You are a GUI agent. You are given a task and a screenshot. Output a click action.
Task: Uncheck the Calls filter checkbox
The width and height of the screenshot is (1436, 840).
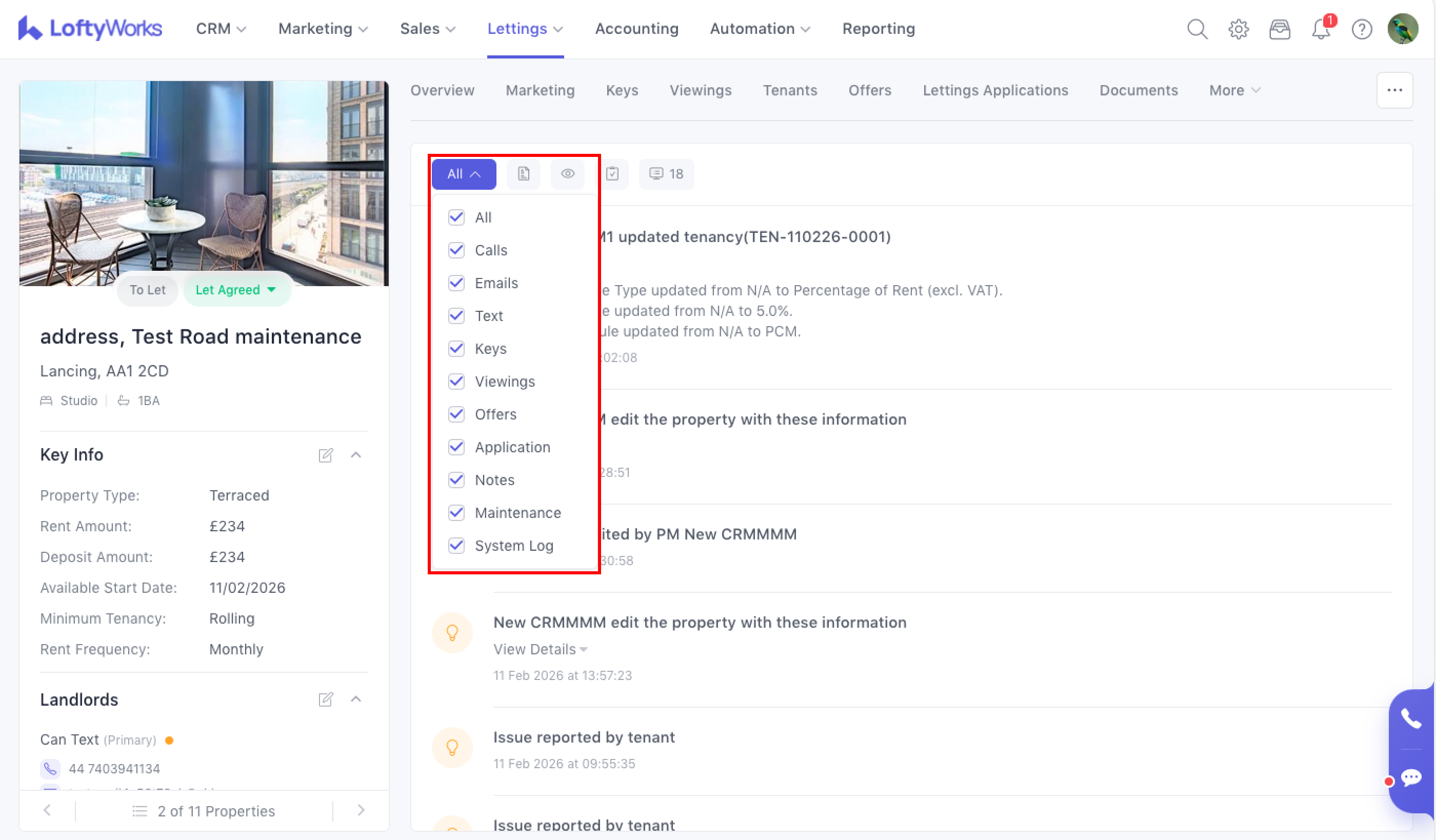(x=456, y=250)
